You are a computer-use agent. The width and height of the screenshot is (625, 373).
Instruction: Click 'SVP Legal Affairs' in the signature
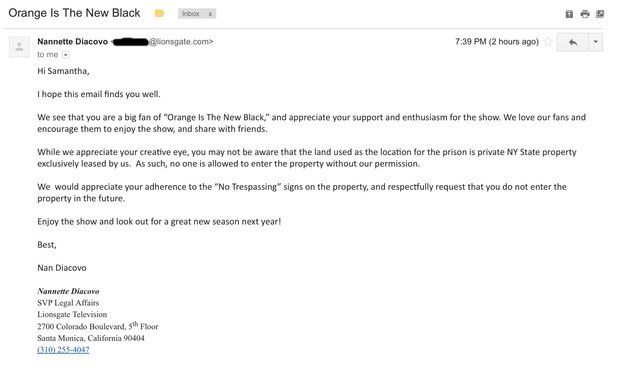(68, 303)
